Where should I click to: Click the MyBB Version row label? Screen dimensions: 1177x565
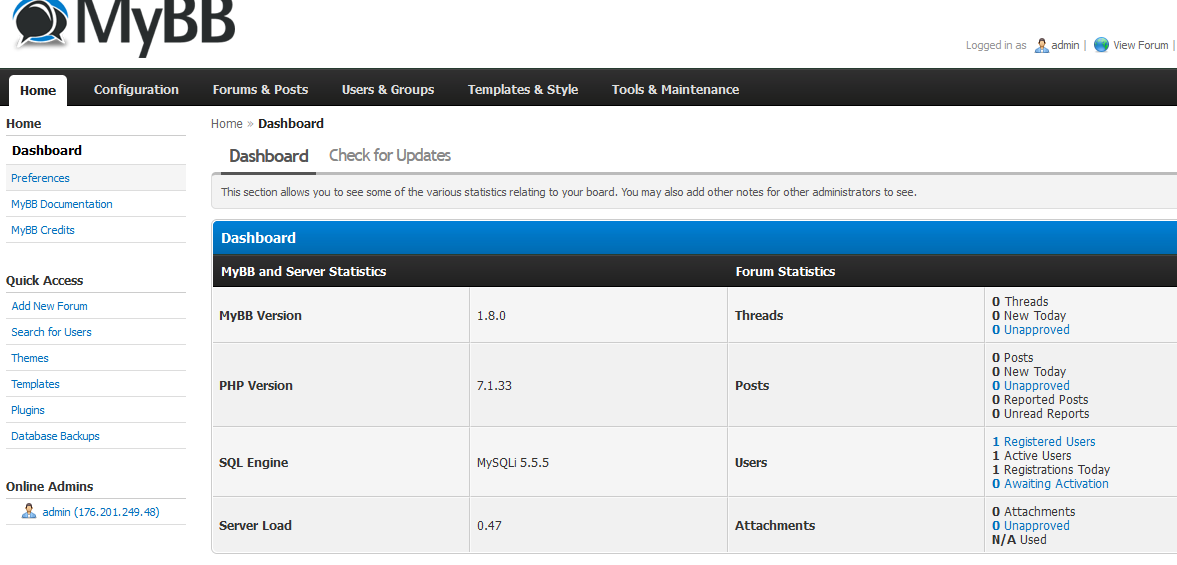click(260, 316)
